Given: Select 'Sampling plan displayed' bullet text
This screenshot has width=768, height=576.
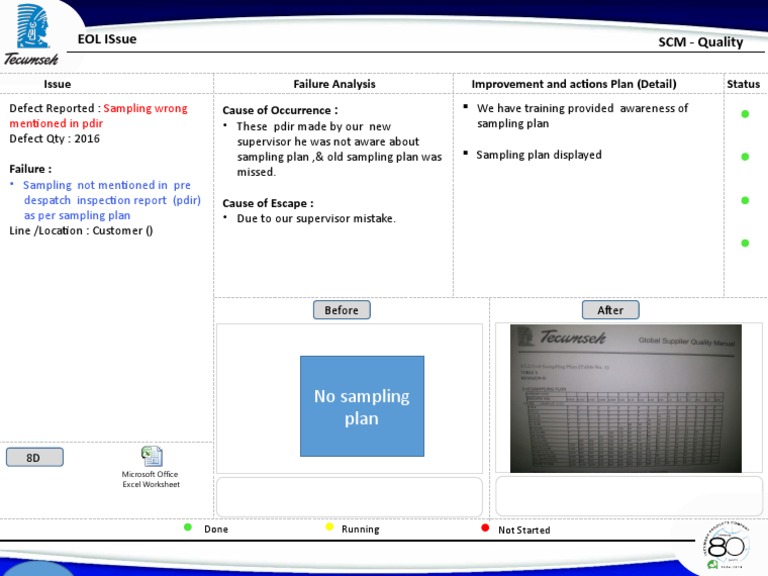Looking at the screenshot, I should tap(539, 155).
